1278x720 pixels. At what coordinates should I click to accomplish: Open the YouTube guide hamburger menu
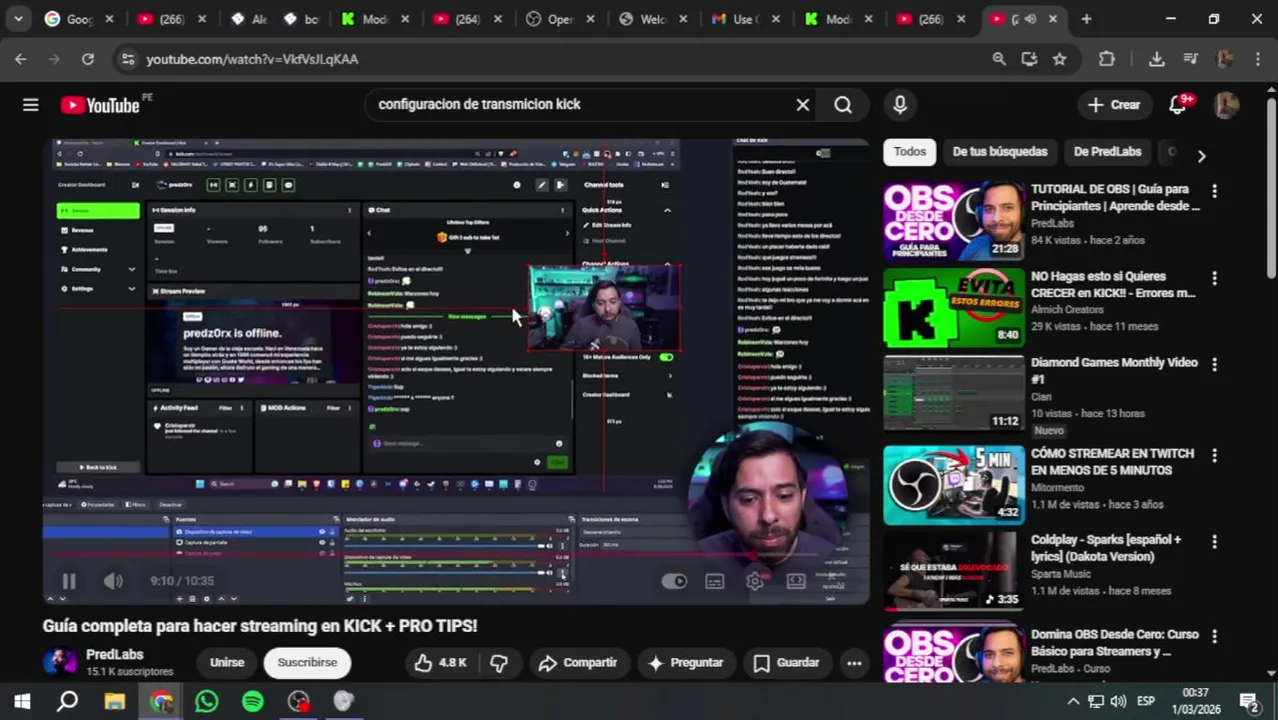(x=30, y=105)
